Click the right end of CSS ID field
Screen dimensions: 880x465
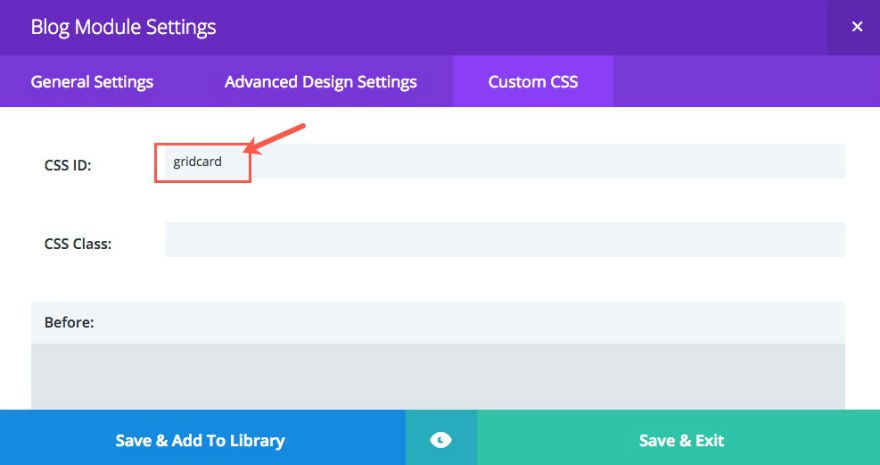pos(820,162)
